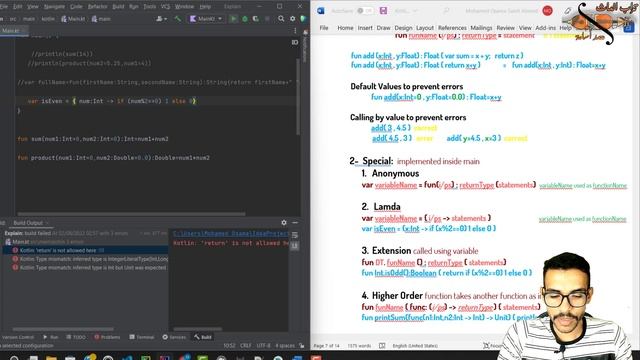Switch to Word Layout ribbon tab
640x360 pixels.
(425, 28)
